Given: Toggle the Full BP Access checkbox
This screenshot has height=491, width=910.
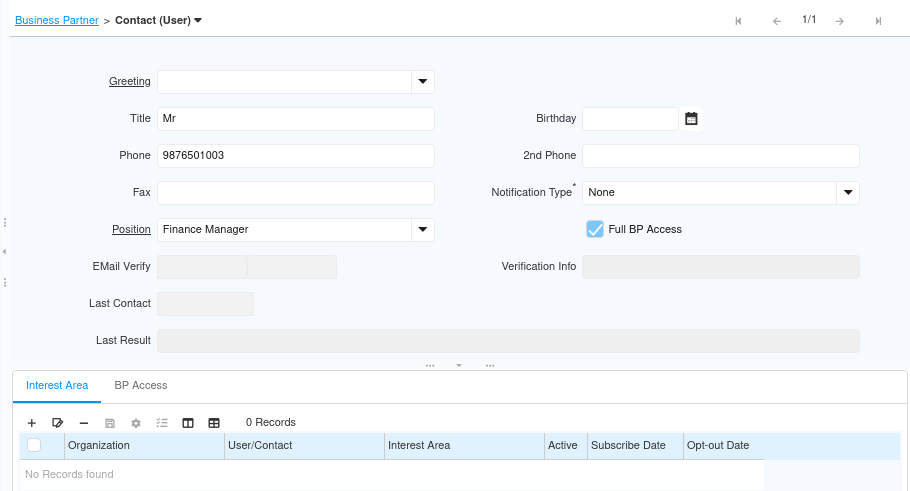Looking at the screenshot, I should pos(595,229).
